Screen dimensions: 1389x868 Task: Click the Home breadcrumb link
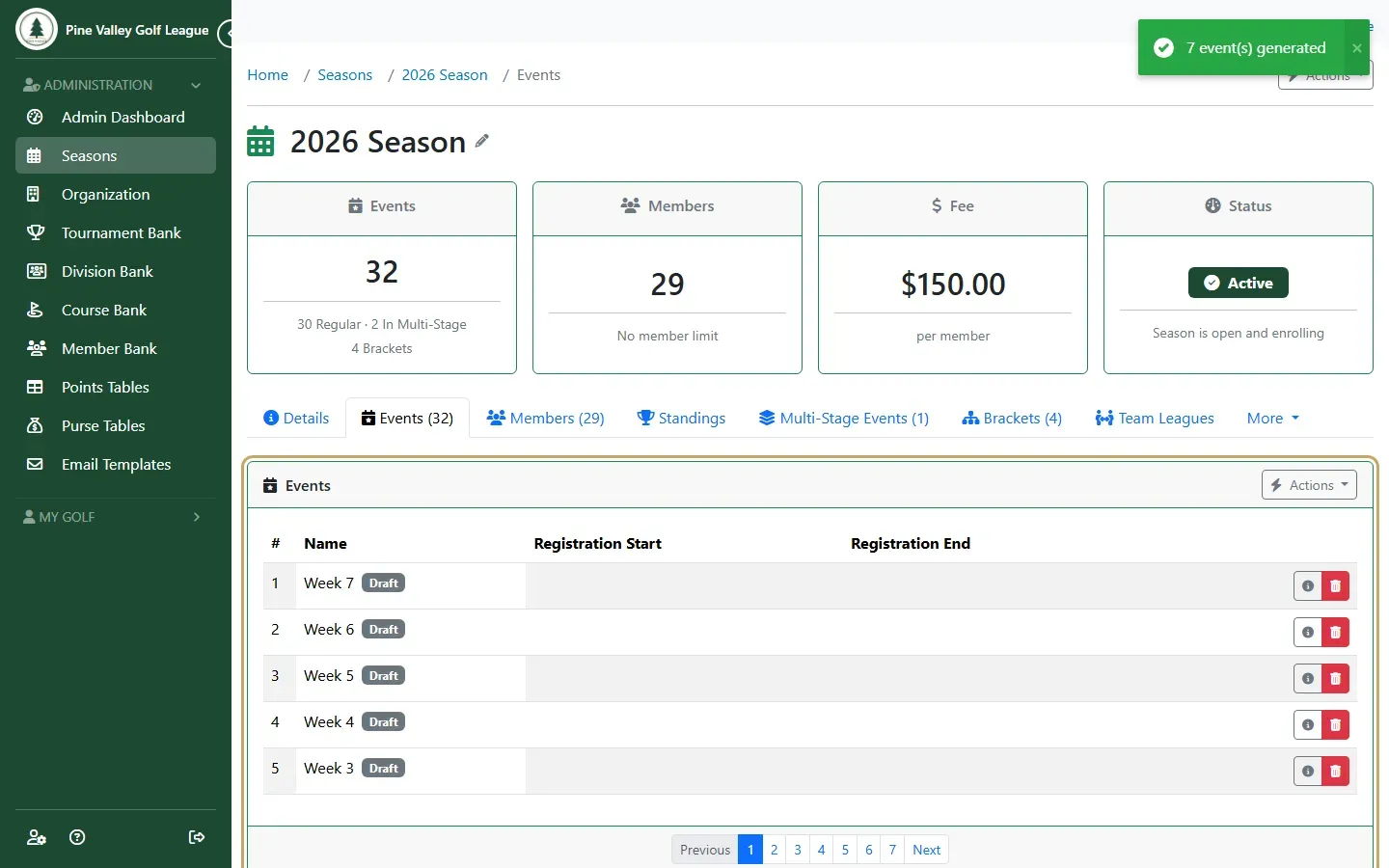click(267, 75)
